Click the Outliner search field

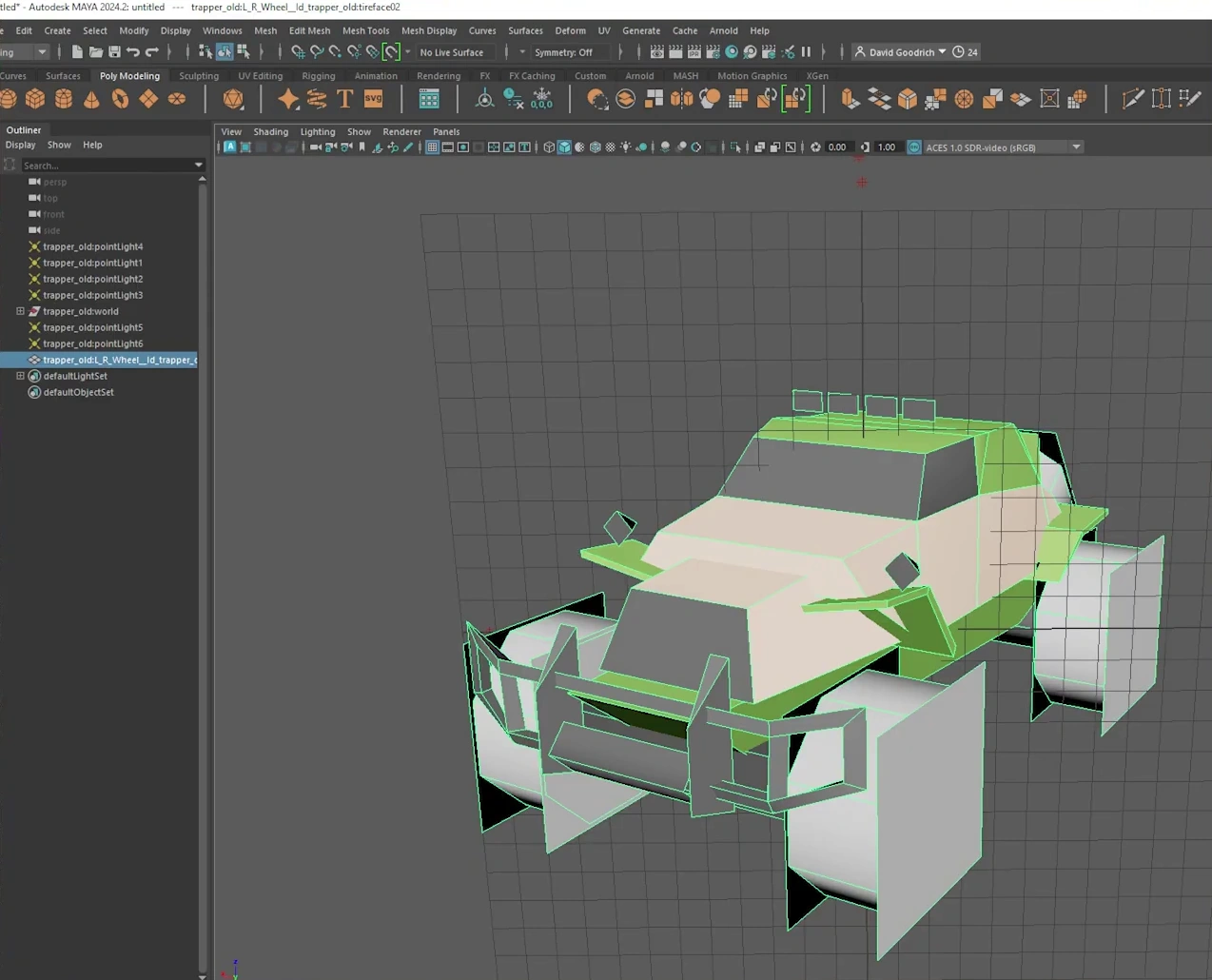[105, 166]
